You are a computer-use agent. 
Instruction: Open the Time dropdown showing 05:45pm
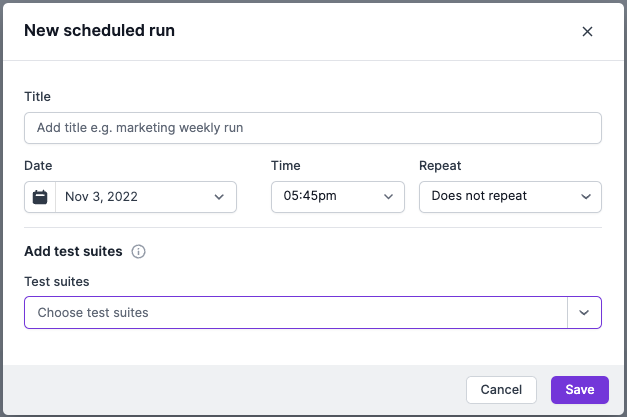338,197
